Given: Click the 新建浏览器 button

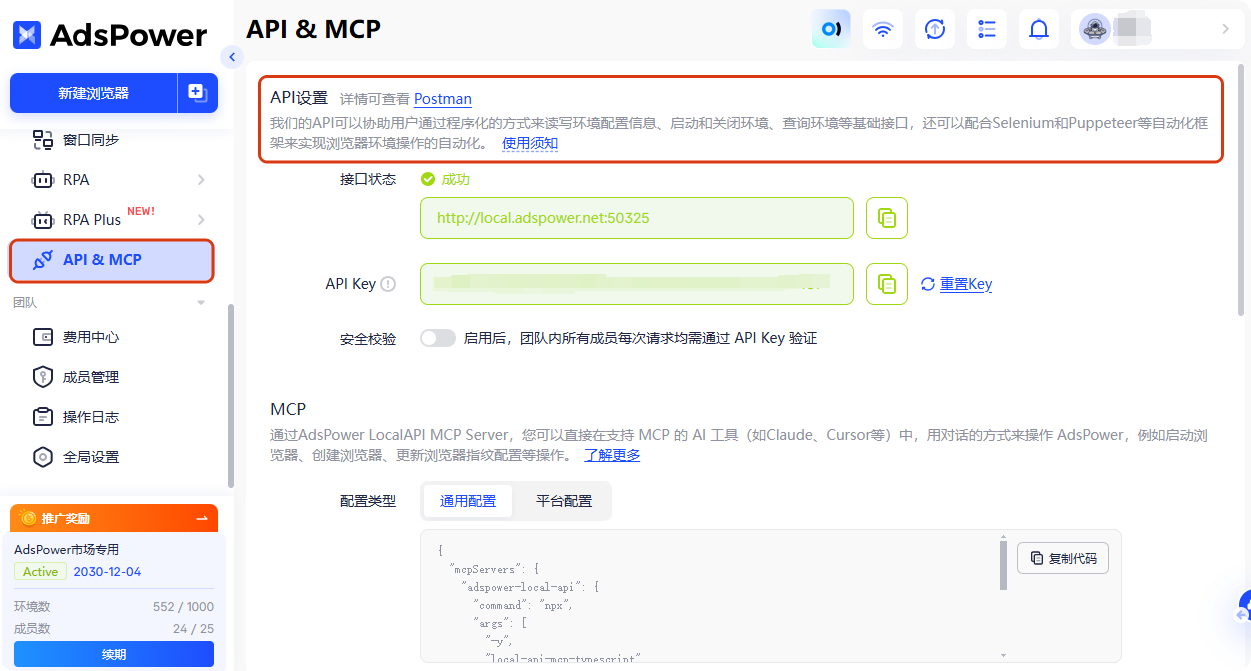Looking at the screenshot, I should (93, 93).
